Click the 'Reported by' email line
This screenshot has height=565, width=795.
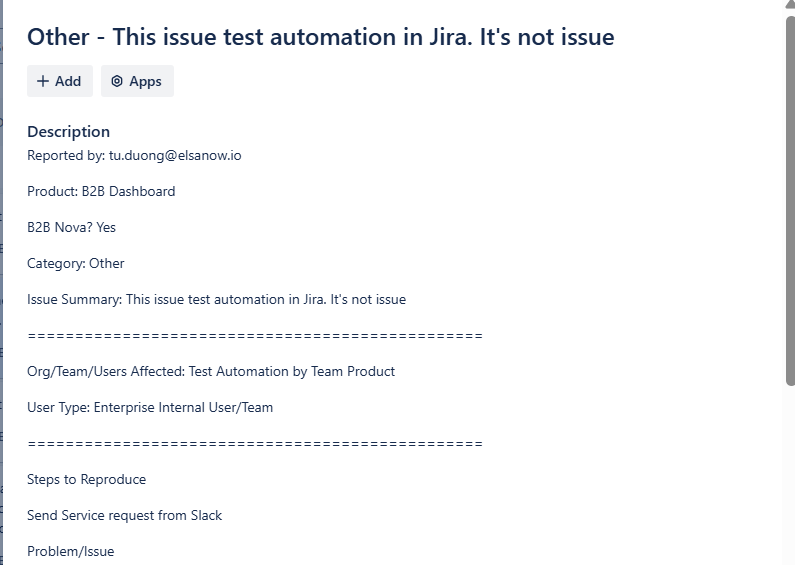click(134, 156)
